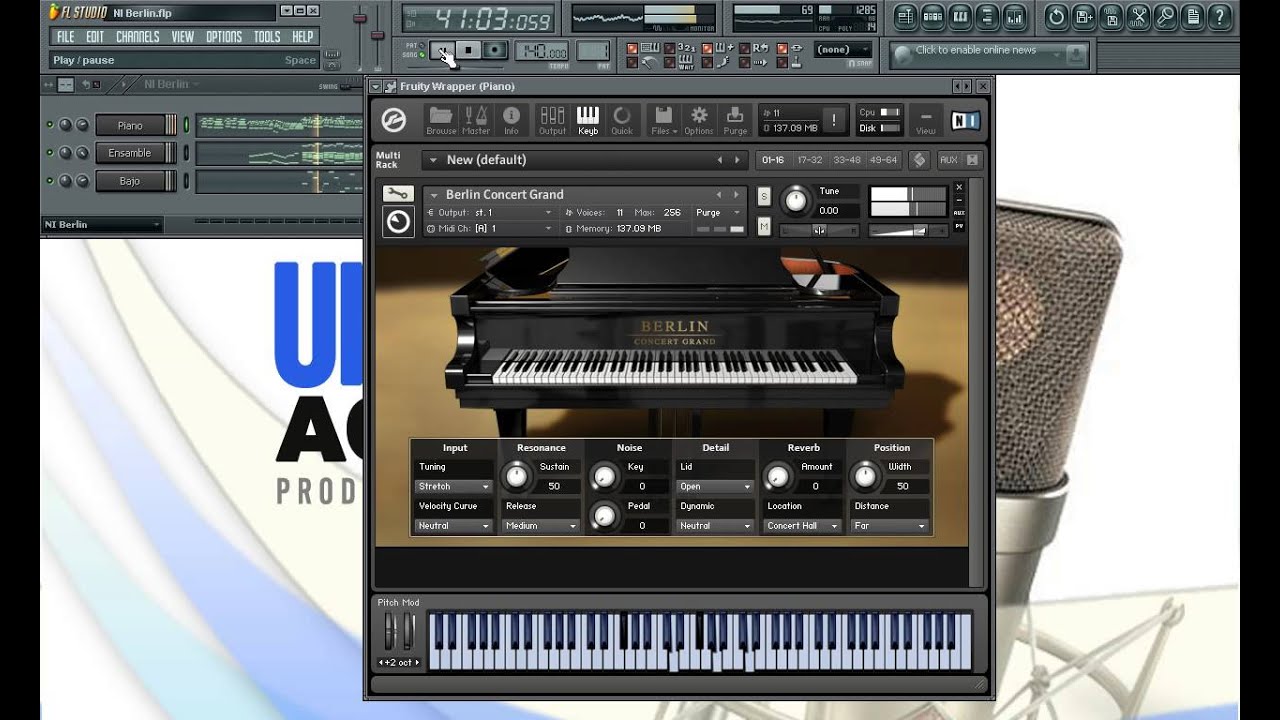
Task: Click the instrument Tune knob
Action: [795, 201]
